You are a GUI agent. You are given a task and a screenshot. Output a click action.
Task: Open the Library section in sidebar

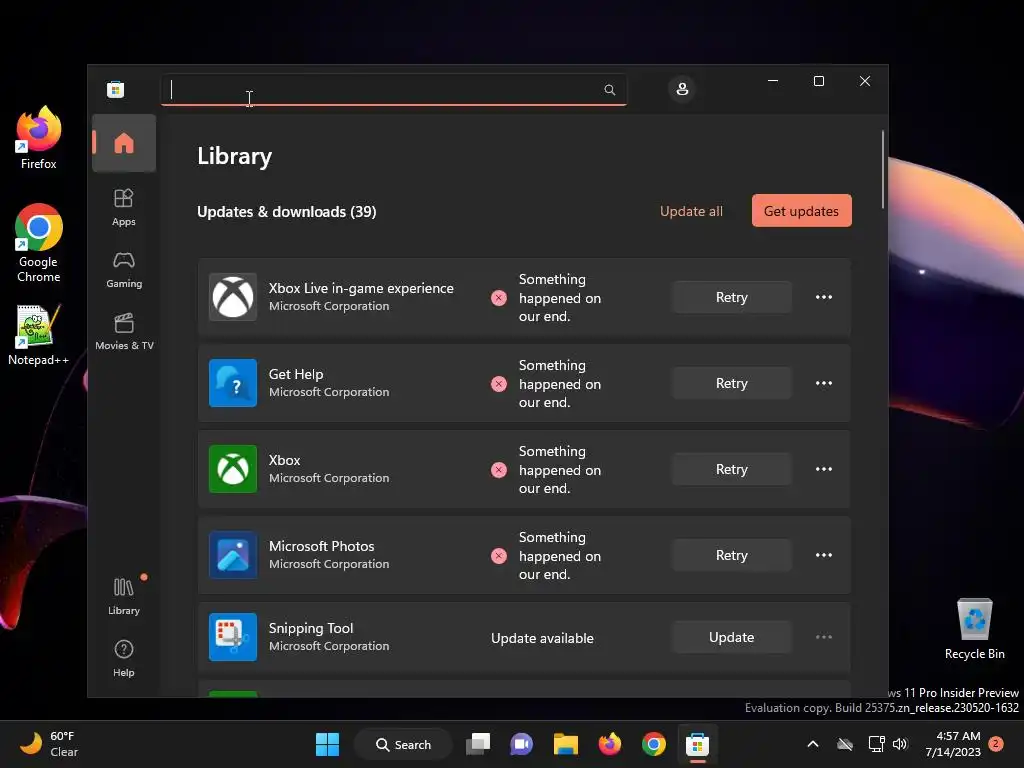pos(123,596)
